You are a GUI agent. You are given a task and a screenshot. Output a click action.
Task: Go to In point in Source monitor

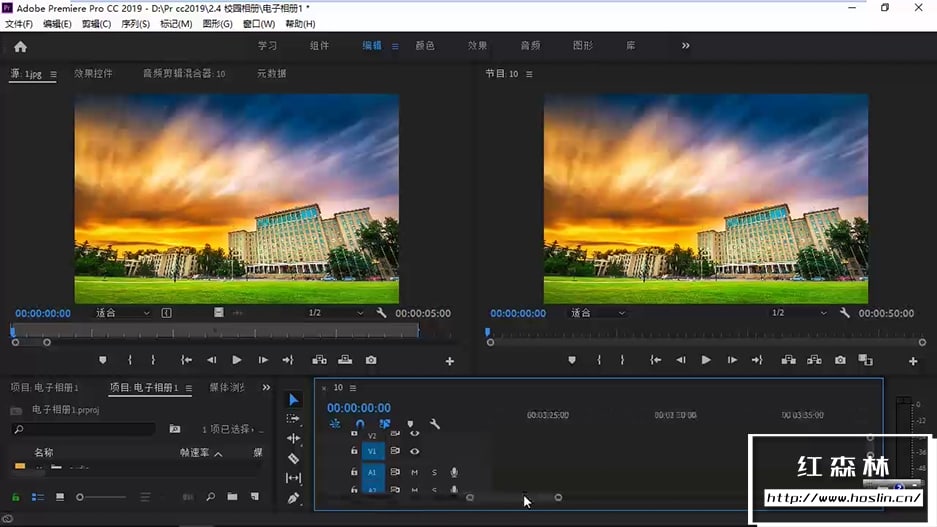point(186,360)
